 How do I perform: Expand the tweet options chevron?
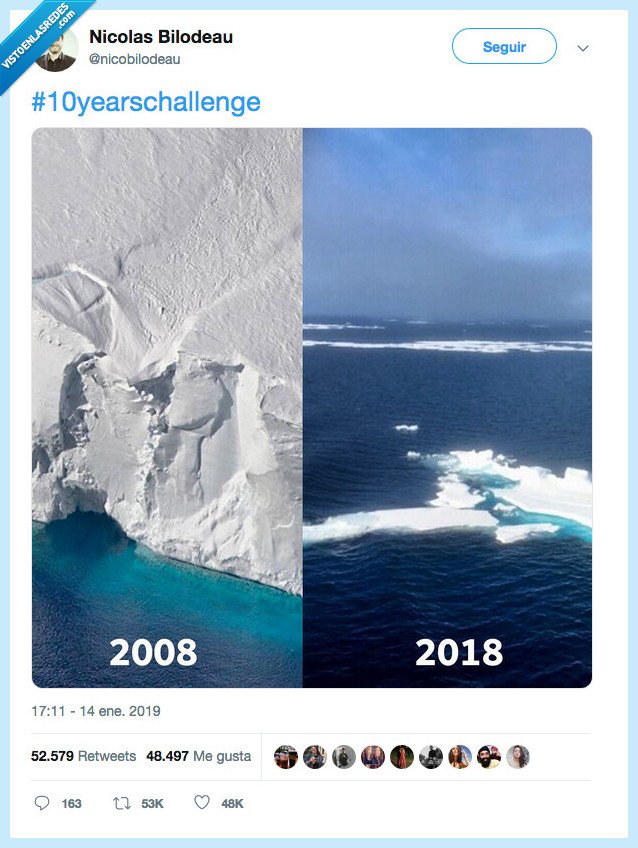coord(583,48)
